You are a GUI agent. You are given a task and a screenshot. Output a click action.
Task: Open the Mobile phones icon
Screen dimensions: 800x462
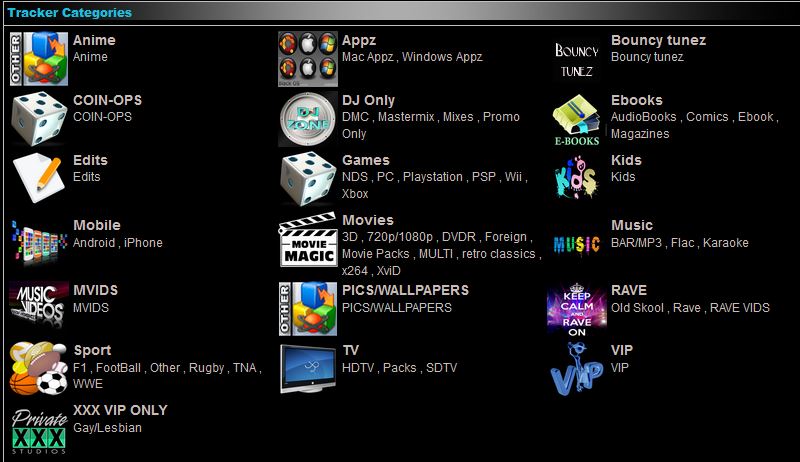(39, 244)
